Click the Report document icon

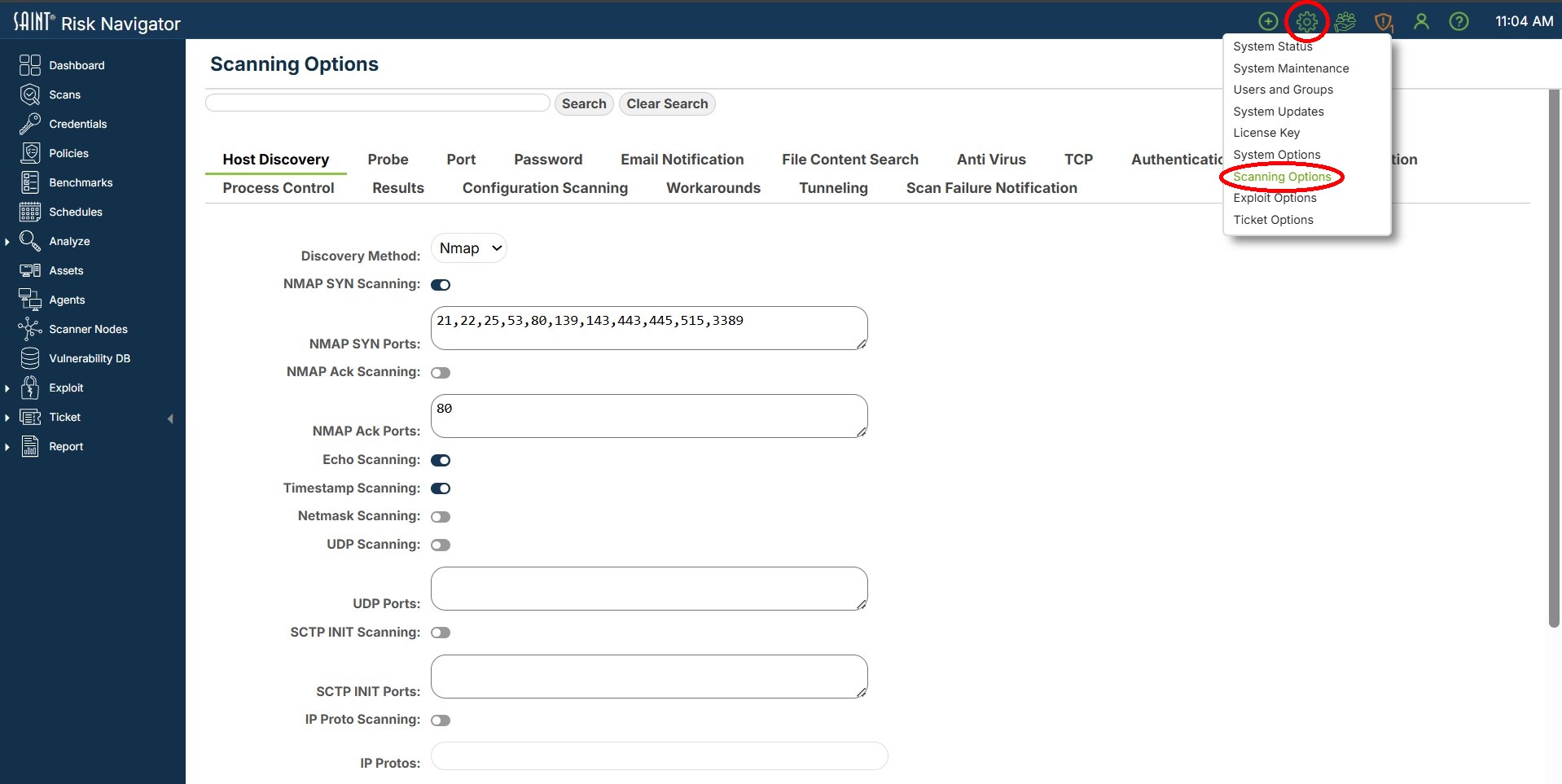[x=30, y=446]
